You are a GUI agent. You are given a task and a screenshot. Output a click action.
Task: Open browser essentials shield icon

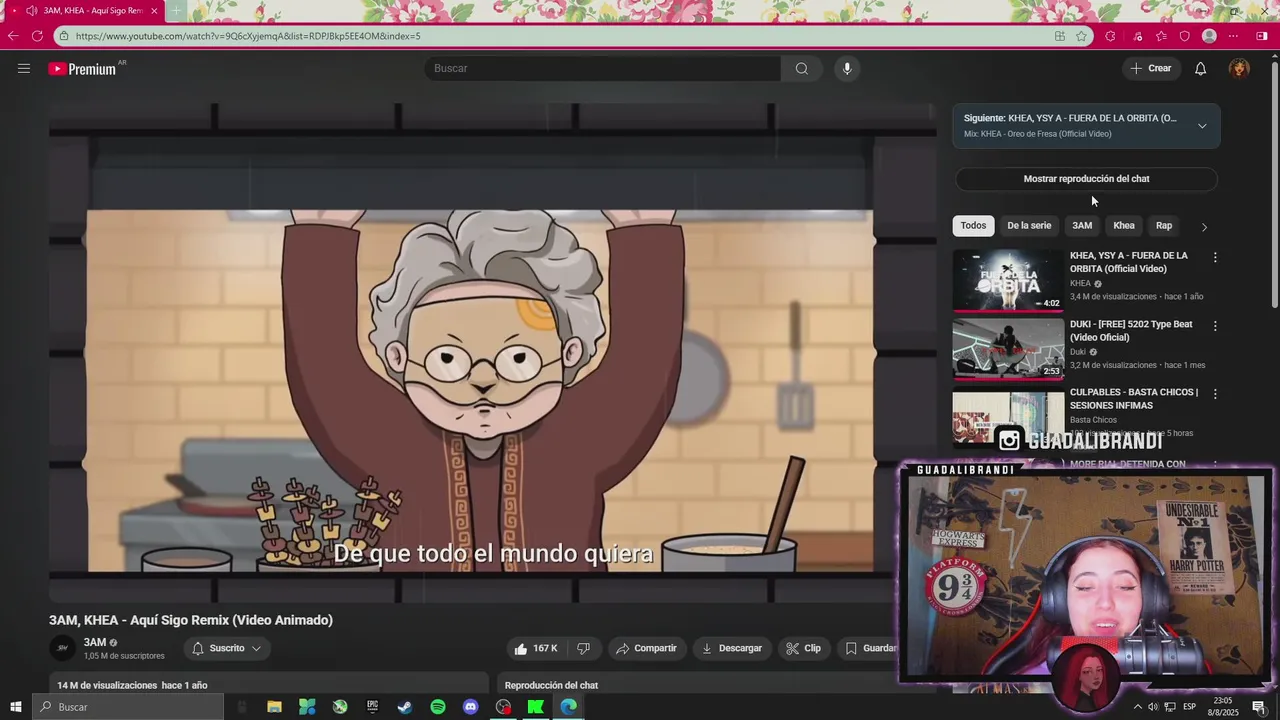[1185, 36]
